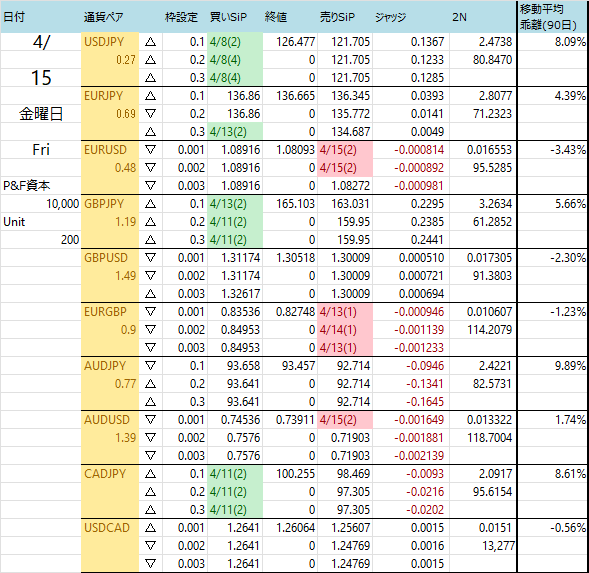Click the 日付 column header
This screenshot has height=573, width=589.
(x=14, y=17)
